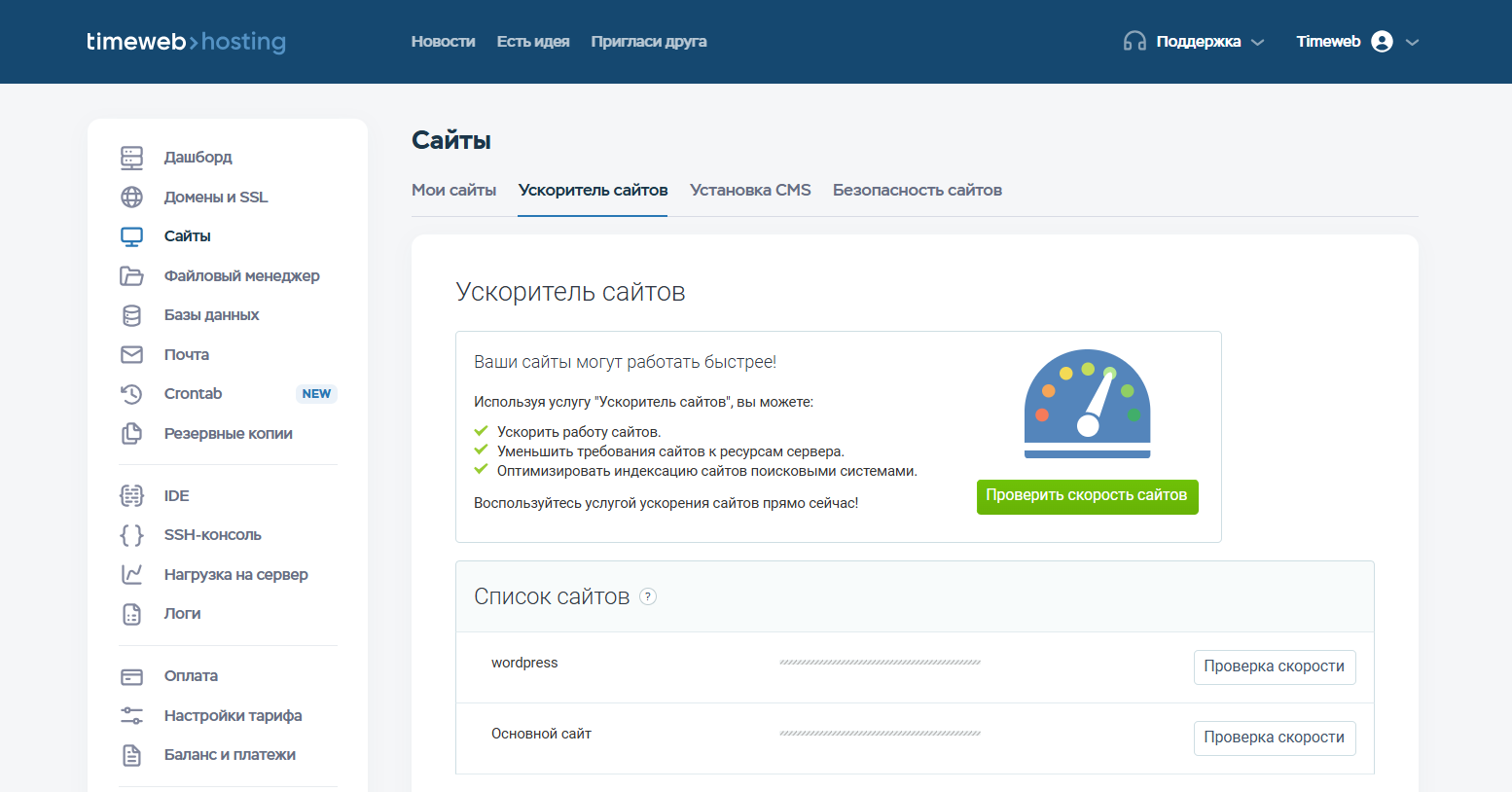
Task: Click the SSH-консоль curly braces icon
Action: pyautogui.click(x=131, y=535)
